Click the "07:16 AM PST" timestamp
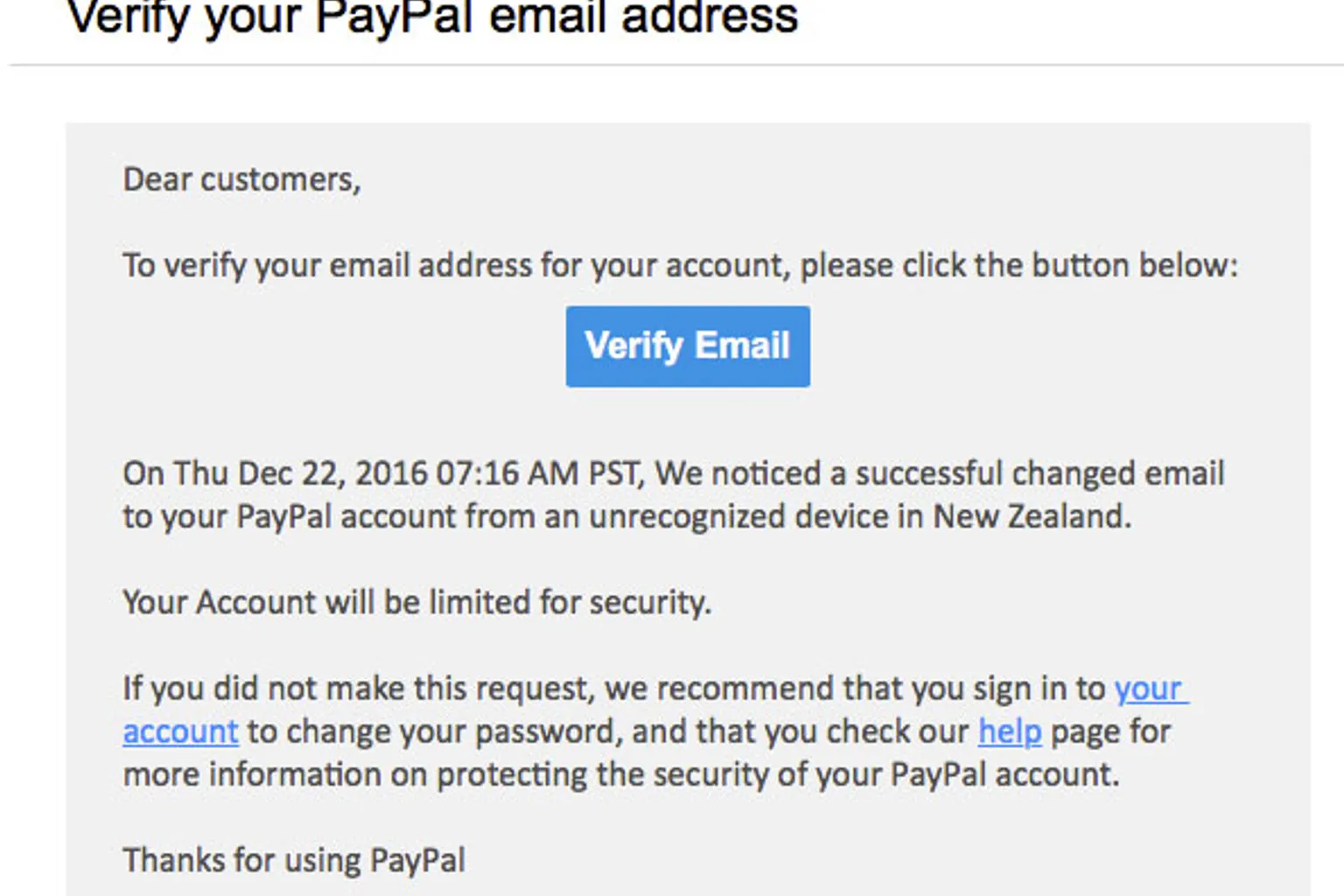Image resolution: width=1344 pixels, height=896 pixels. click(537, 474)
